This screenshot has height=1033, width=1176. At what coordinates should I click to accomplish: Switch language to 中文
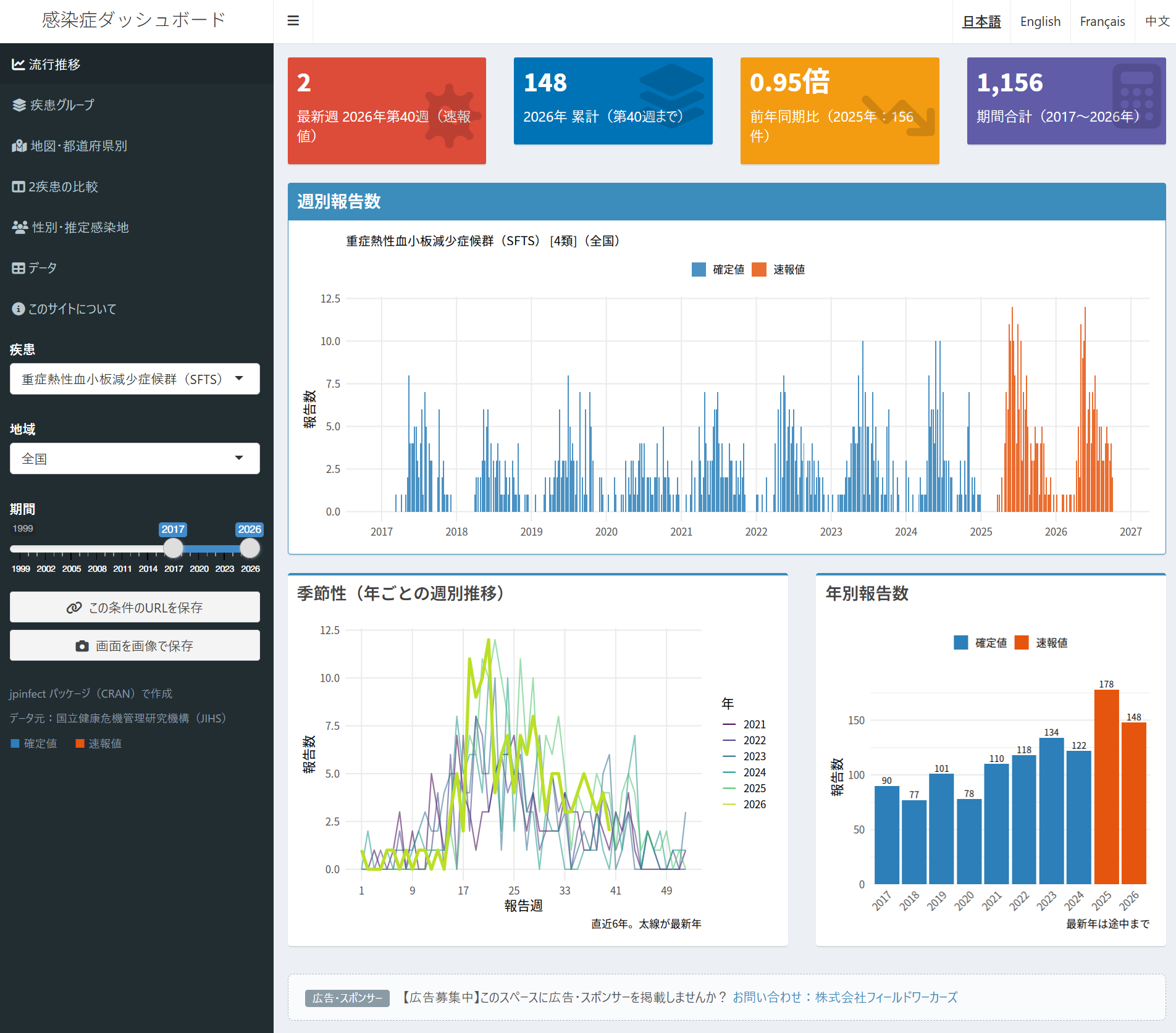1157,22
